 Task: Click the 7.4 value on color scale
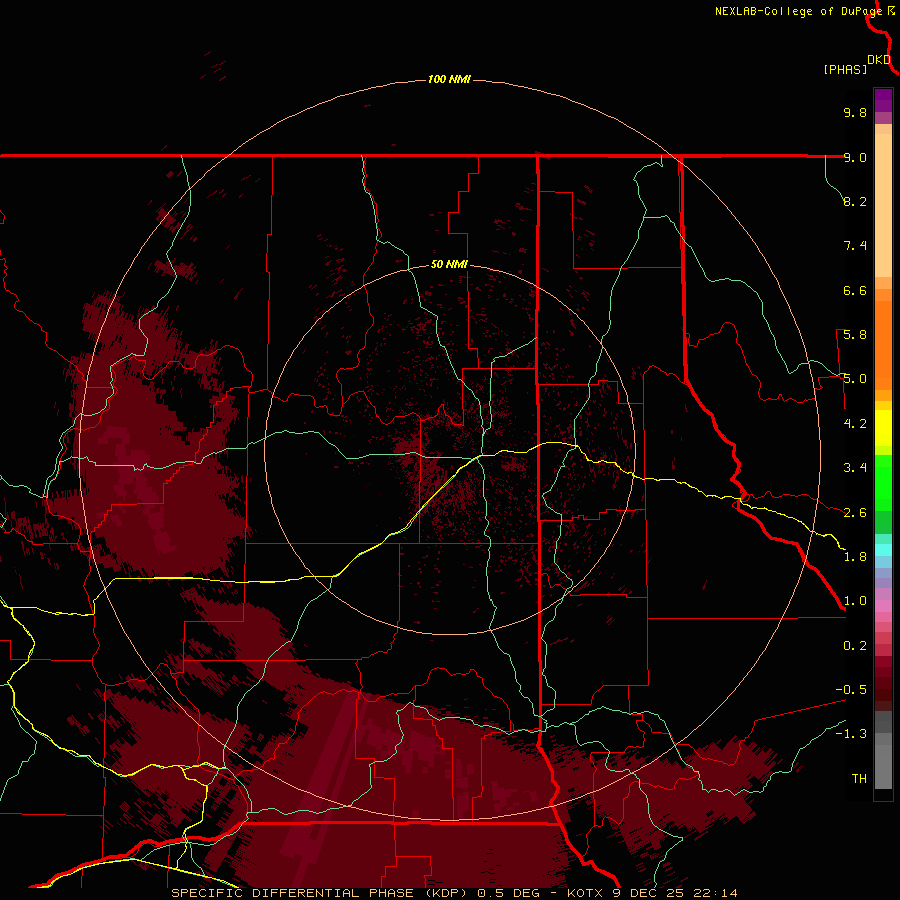855,246
